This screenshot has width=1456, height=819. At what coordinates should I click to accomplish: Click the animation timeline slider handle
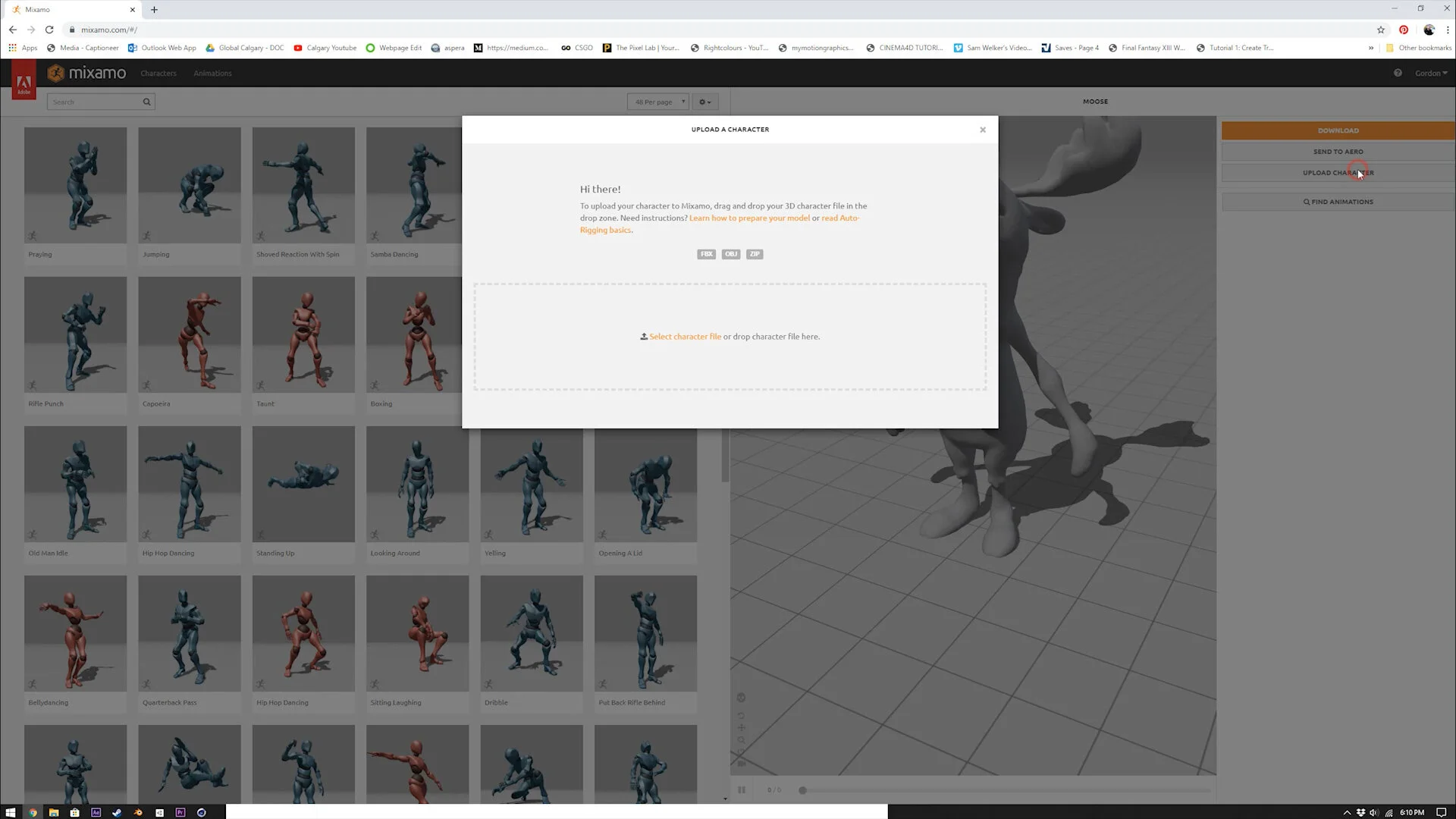802,790
